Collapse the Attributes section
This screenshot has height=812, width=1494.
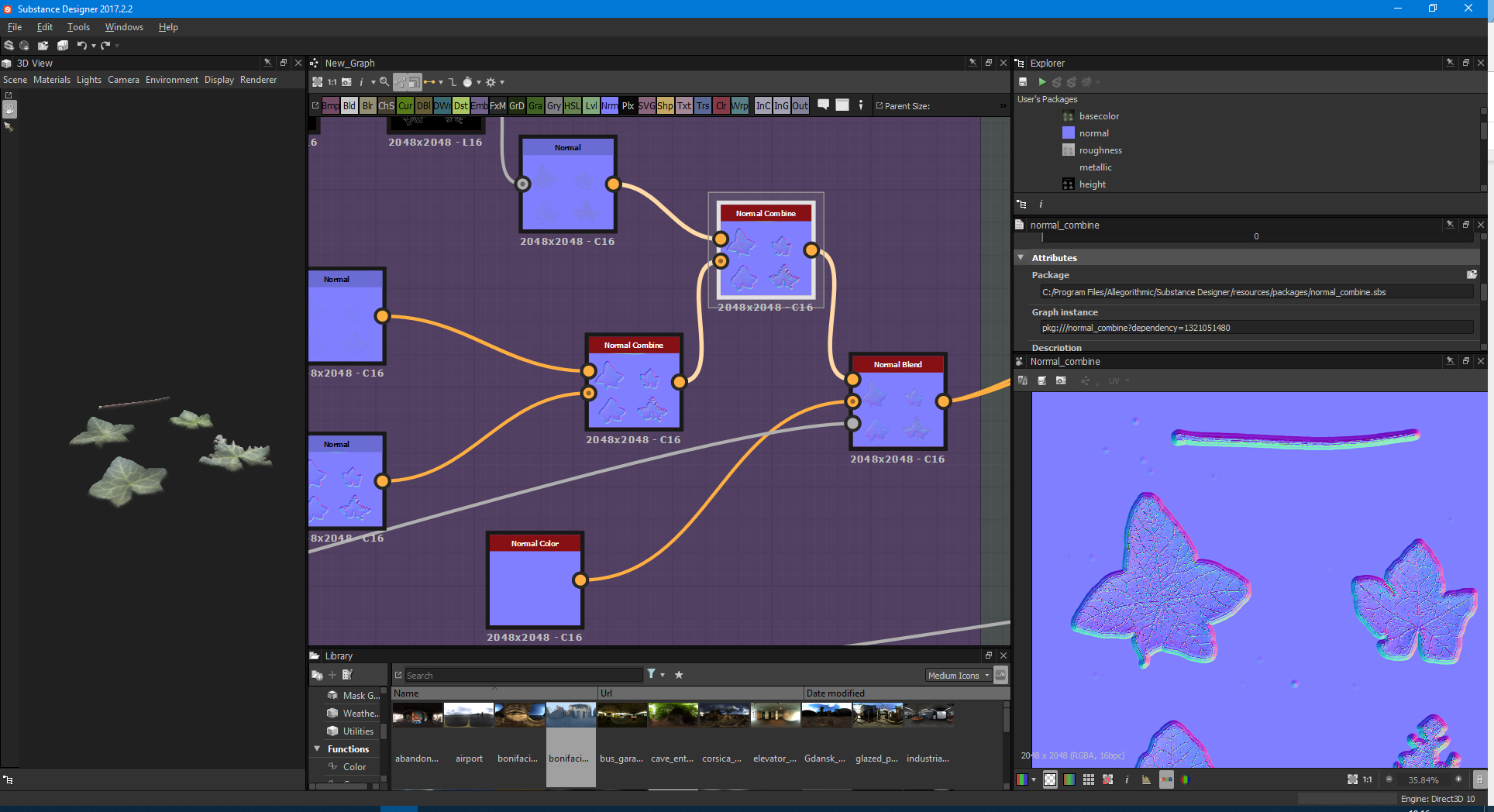point(1021,257)
